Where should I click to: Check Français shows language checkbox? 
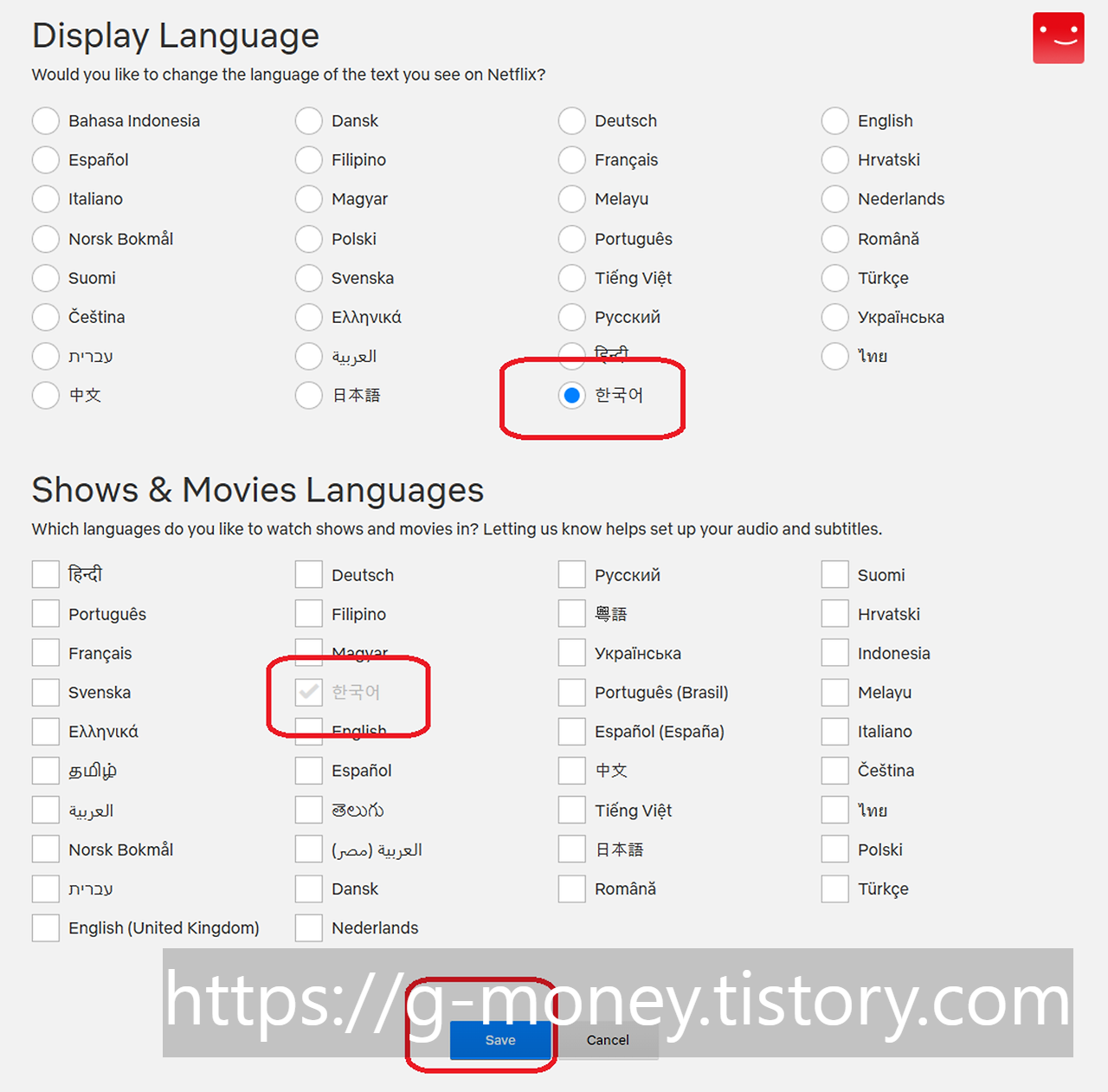[x=46, y=652]
